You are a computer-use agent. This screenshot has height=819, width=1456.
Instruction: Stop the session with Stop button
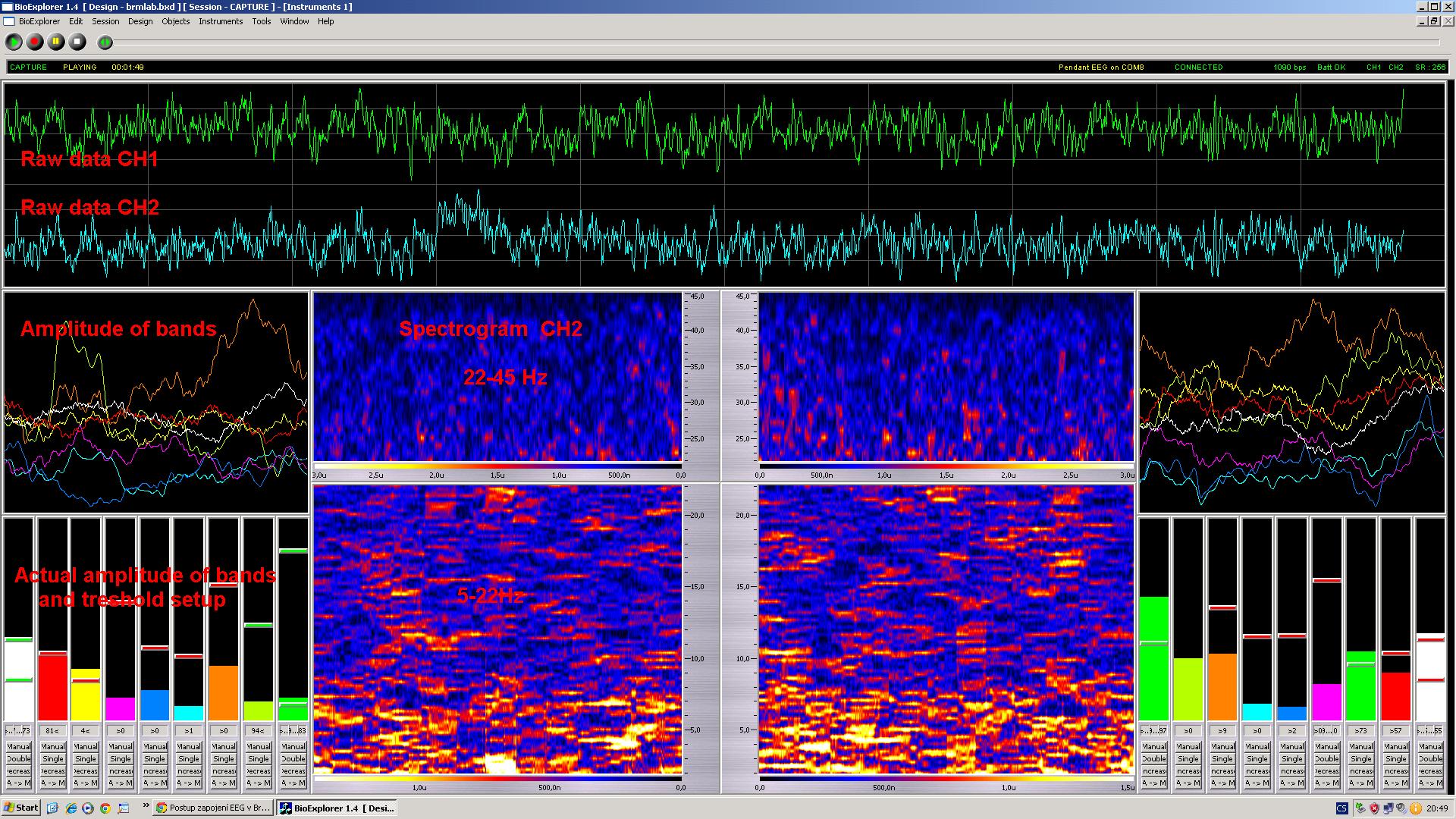(77, 42)
